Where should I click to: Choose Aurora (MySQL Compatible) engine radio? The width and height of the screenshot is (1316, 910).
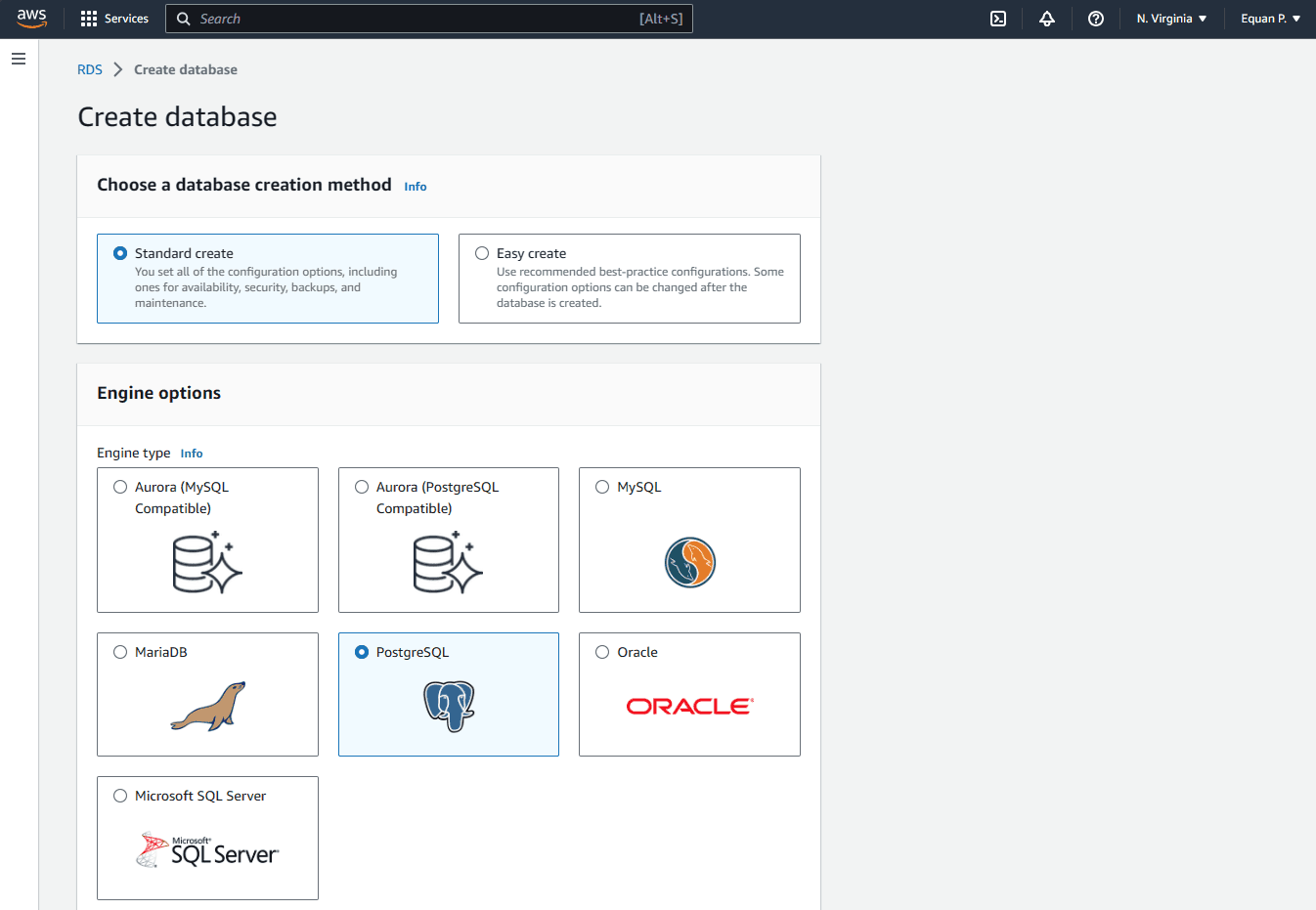click(120, 487)
